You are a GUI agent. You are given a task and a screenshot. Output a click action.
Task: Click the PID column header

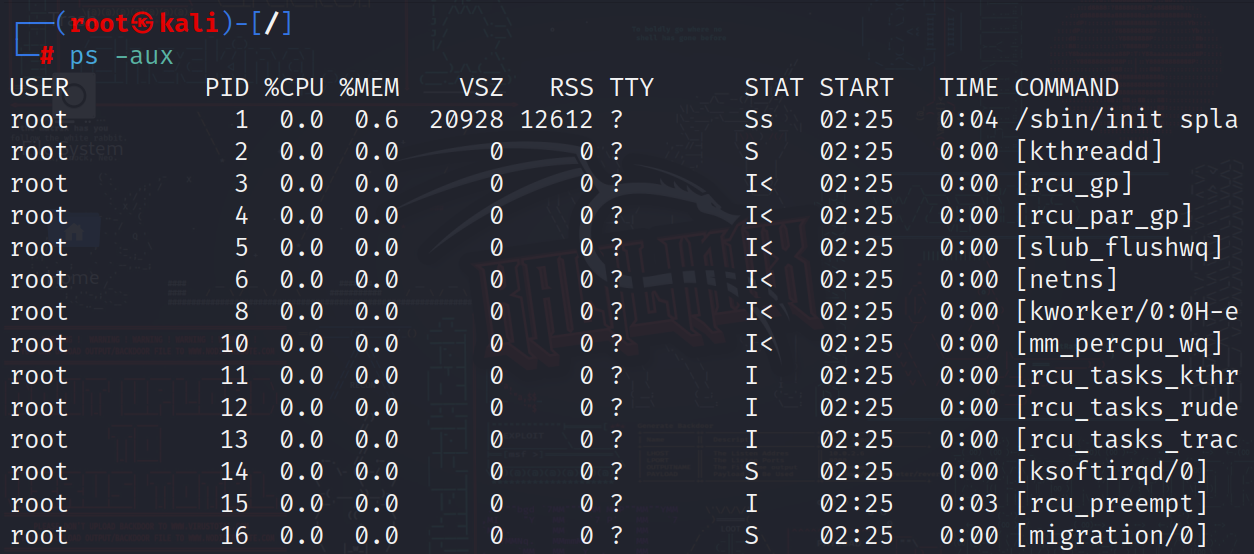[227, 88]
